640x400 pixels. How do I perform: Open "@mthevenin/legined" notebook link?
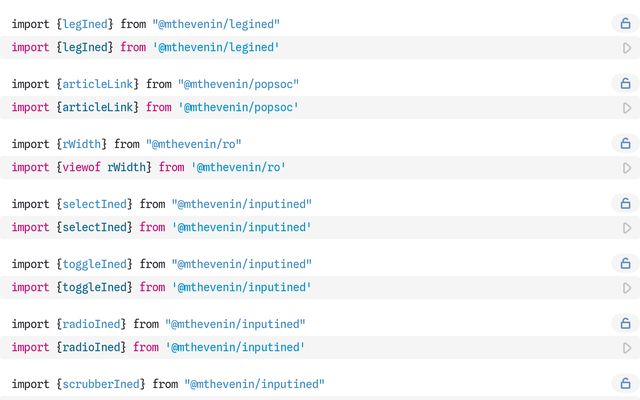tap(216, 24)
